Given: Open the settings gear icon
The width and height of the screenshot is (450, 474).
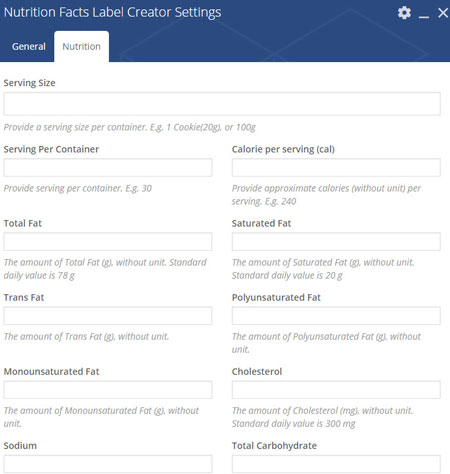Looking at the screenshot, I should click(404, 13).
